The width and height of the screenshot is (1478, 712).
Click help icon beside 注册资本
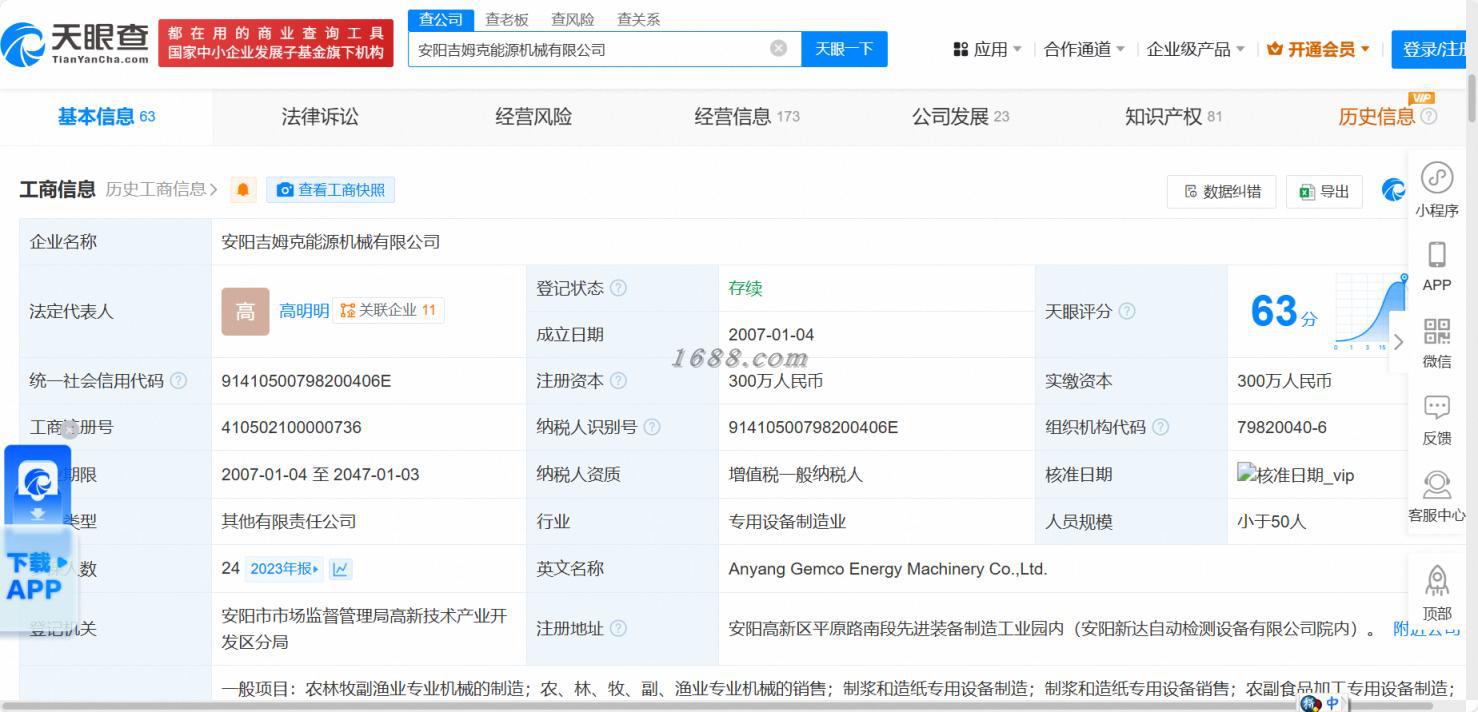pos(618,381)
